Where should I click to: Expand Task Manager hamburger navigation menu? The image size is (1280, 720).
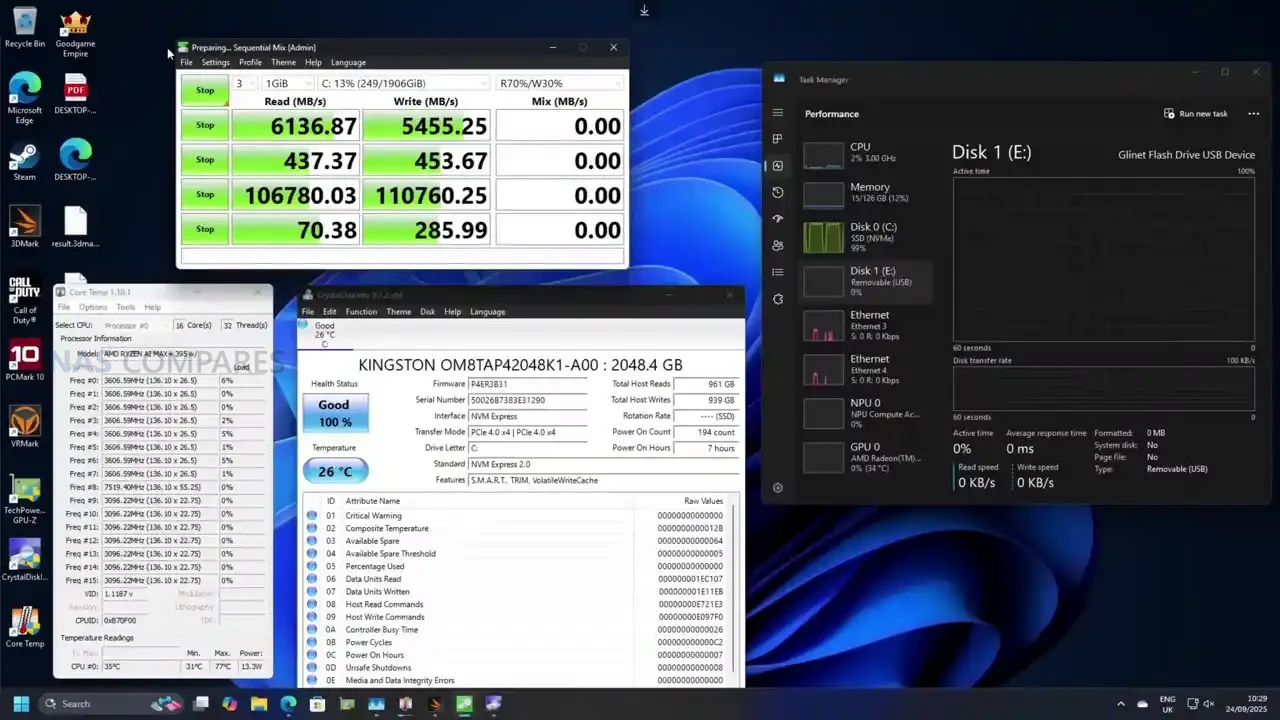(778, 113)
